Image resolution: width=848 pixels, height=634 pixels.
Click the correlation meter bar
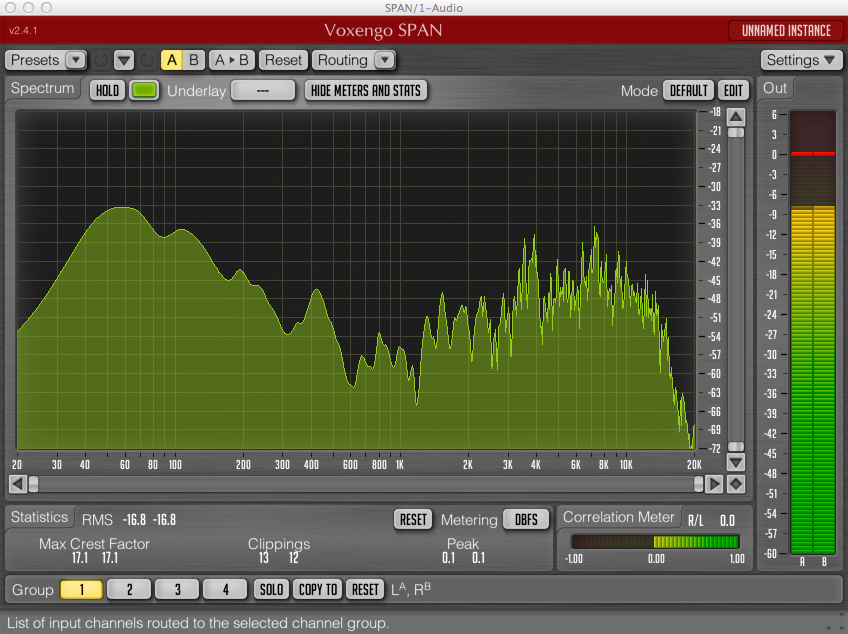tap(655, 541)
